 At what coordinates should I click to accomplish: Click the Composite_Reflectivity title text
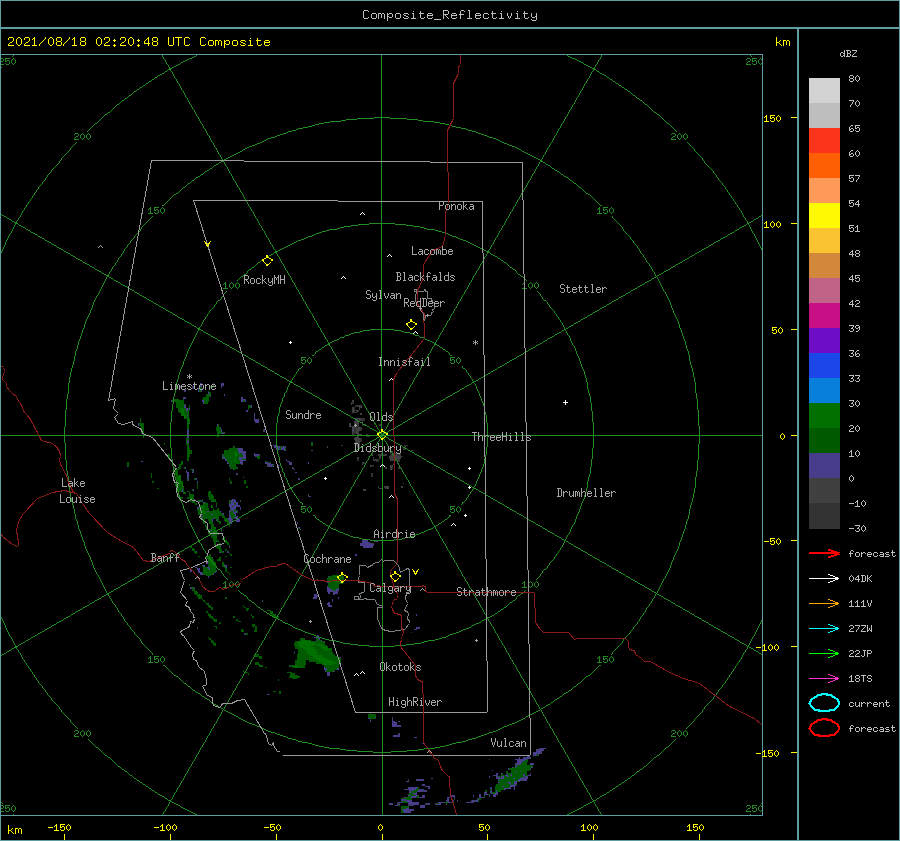point(450,15)
